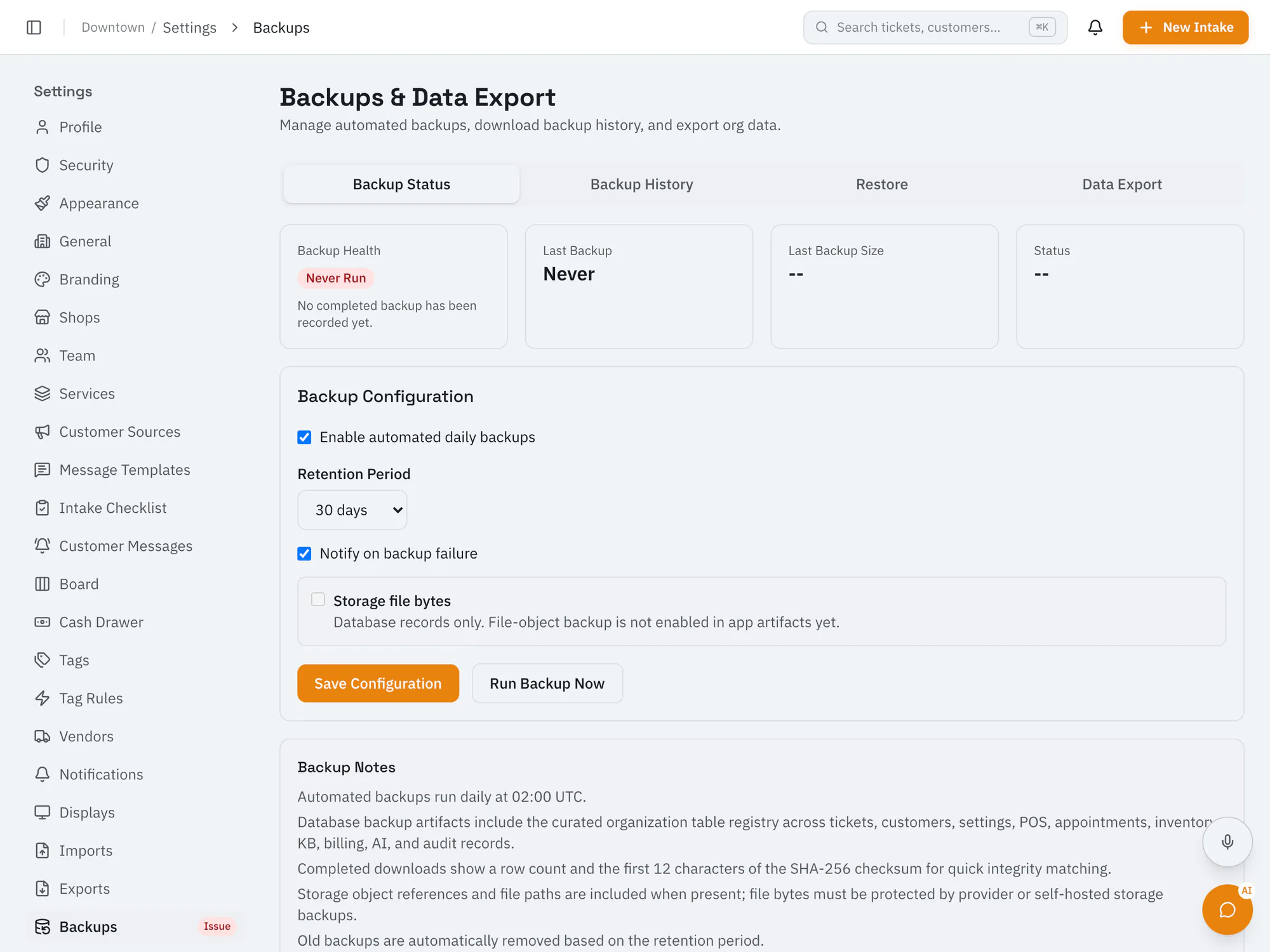Open the AI chat bubble
The height and width of the screenshot is (952, 1270).
[1227, 909]
